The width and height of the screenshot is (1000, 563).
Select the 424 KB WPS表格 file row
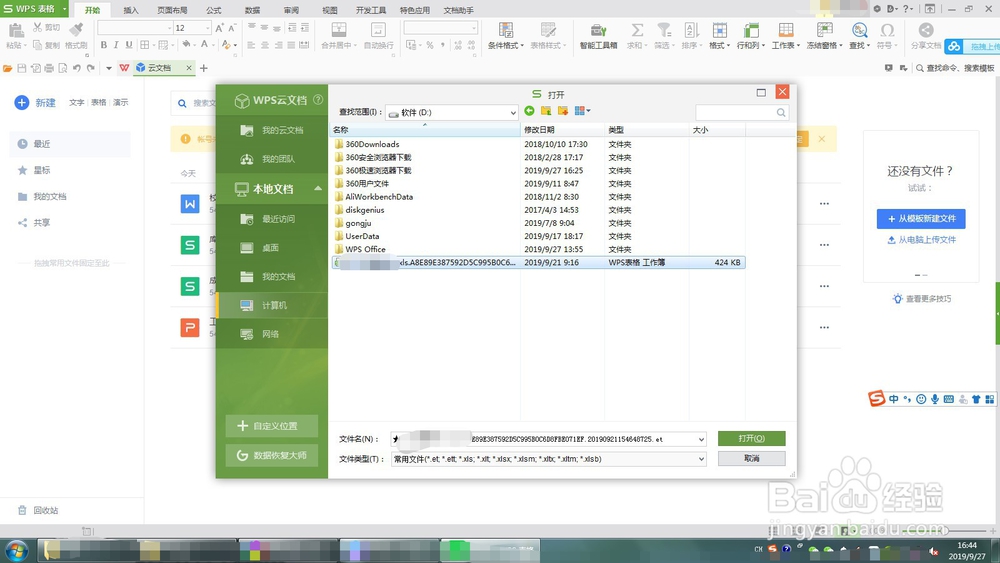pos(538,262)
